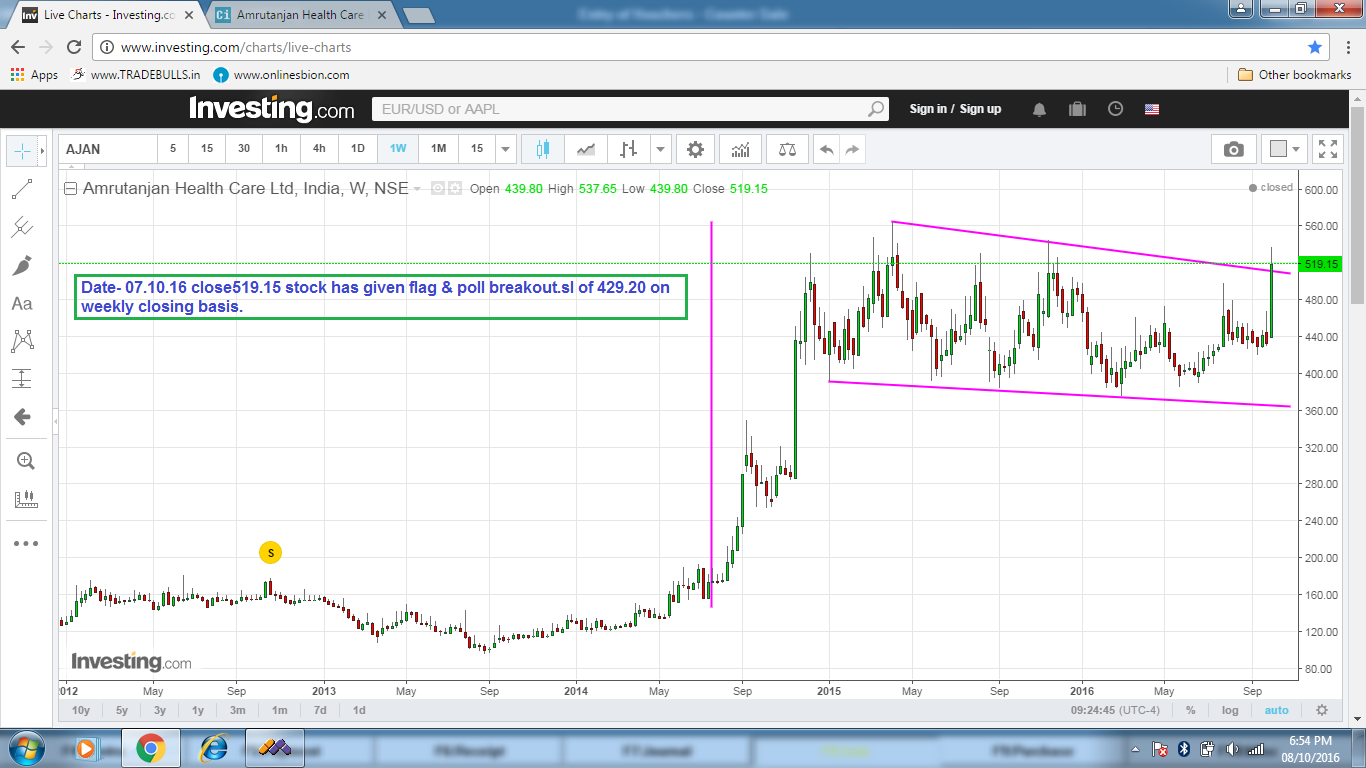Select the 30 minute interval

(x=244, y=149)
